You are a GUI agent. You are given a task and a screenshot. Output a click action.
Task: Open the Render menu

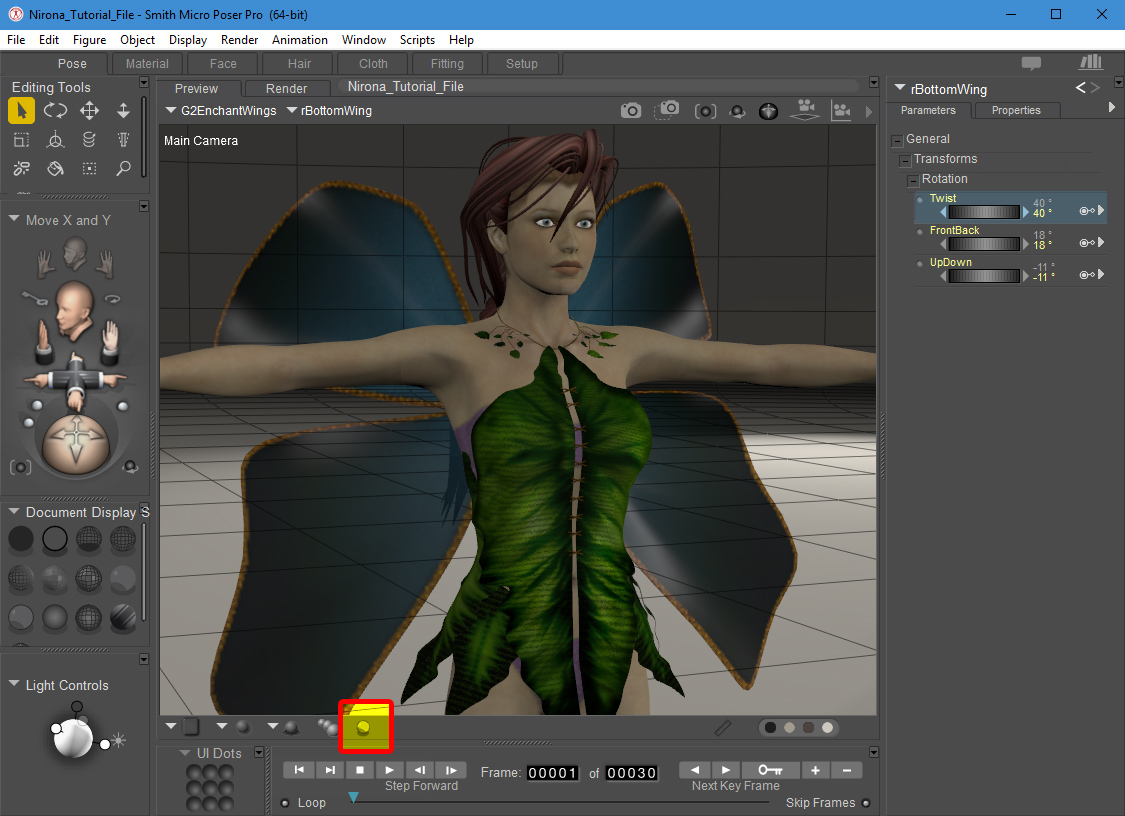click(239, 40)
